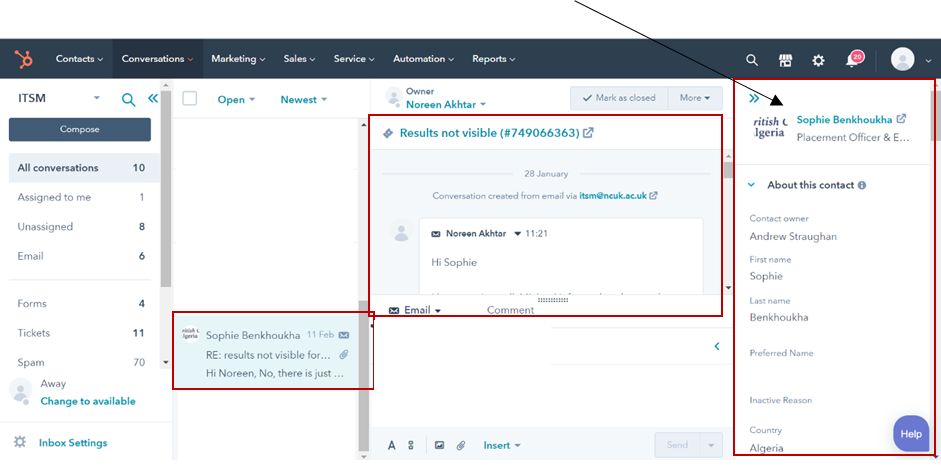Search the ITSM inbox with magnifier icon

pos(128,99)
